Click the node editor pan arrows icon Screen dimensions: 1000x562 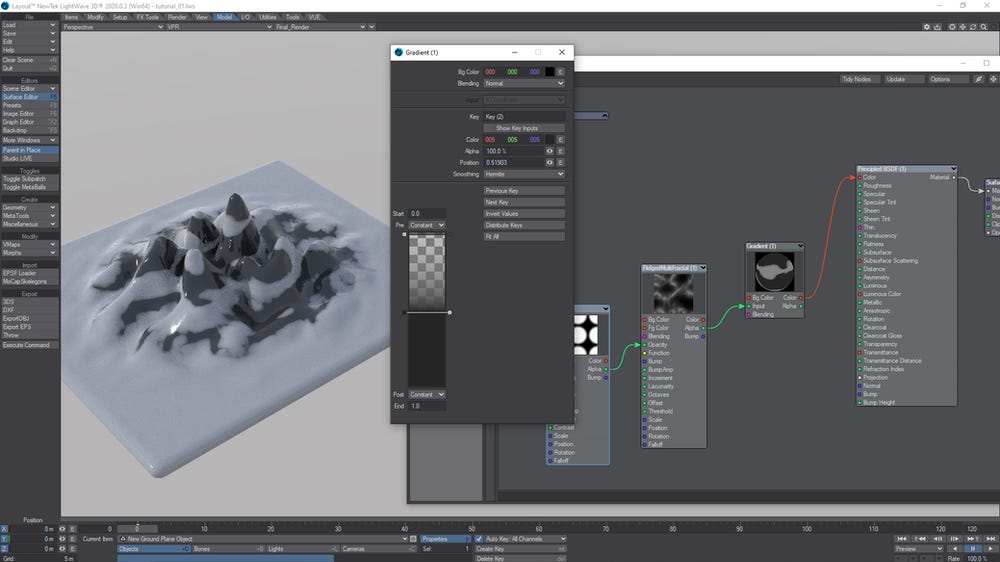pos(993,79)
